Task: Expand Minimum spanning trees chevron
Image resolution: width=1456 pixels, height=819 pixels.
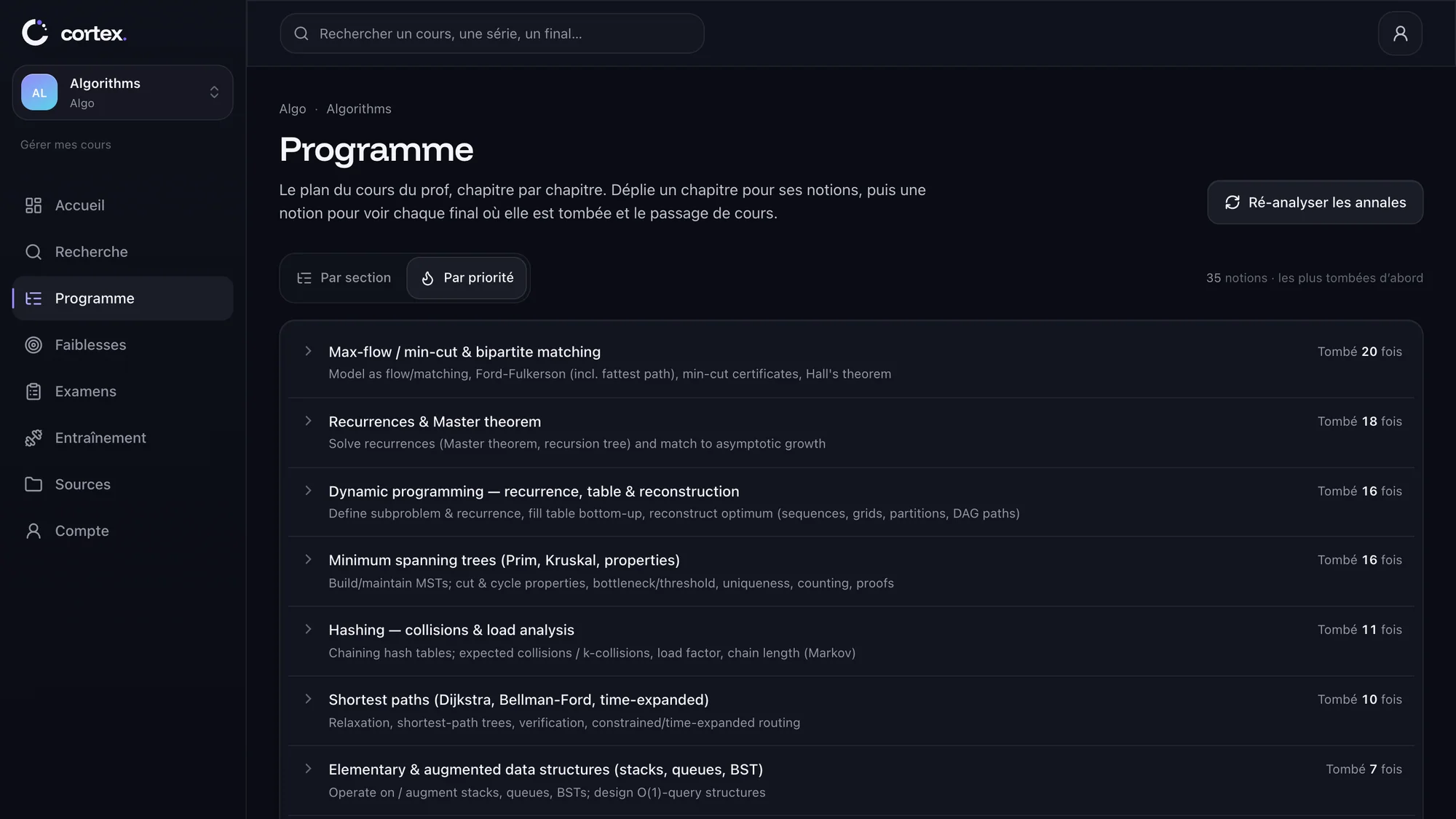Action: click(308, 559)
